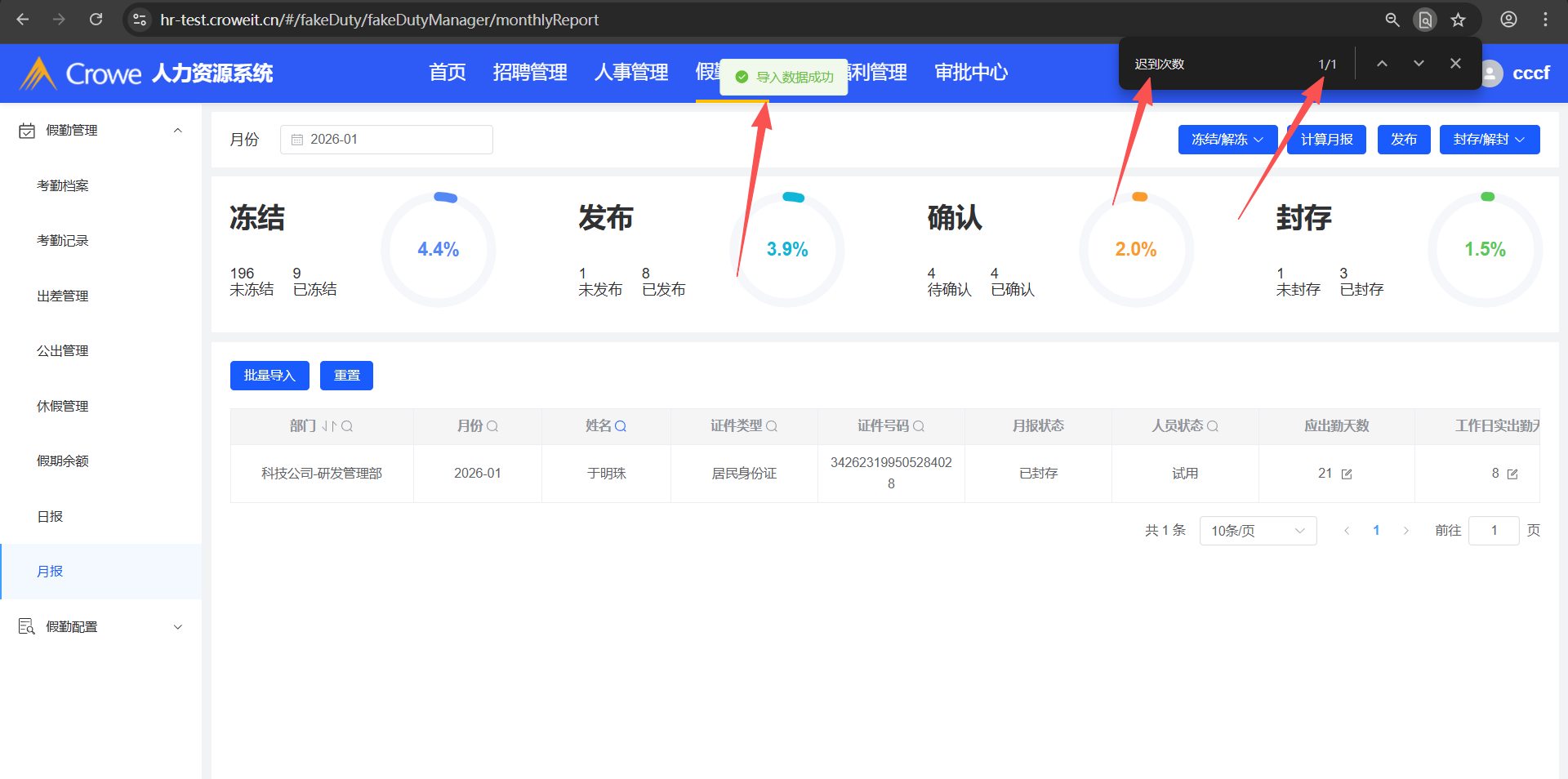Viewport: 1568px width, 779px height.
Task: Open 审批中心 in the top navigation
Action: pos(972,73)
